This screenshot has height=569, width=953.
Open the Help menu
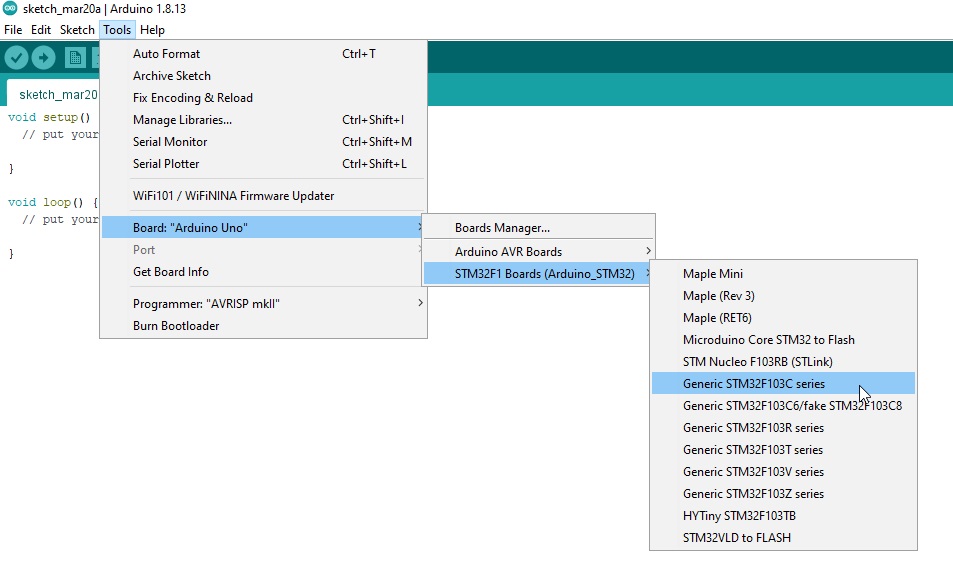pos(152,30)
